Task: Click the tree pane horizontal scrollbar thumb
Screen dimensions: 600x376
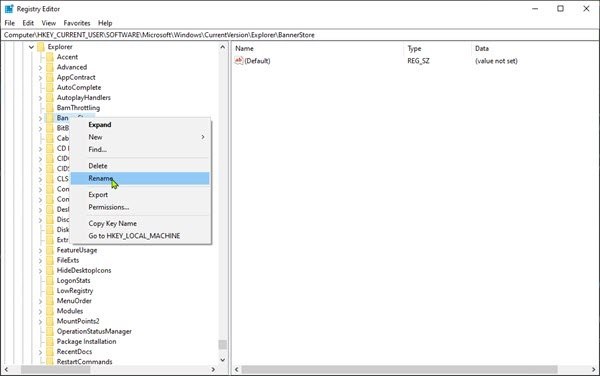Action: pos(55,369)
